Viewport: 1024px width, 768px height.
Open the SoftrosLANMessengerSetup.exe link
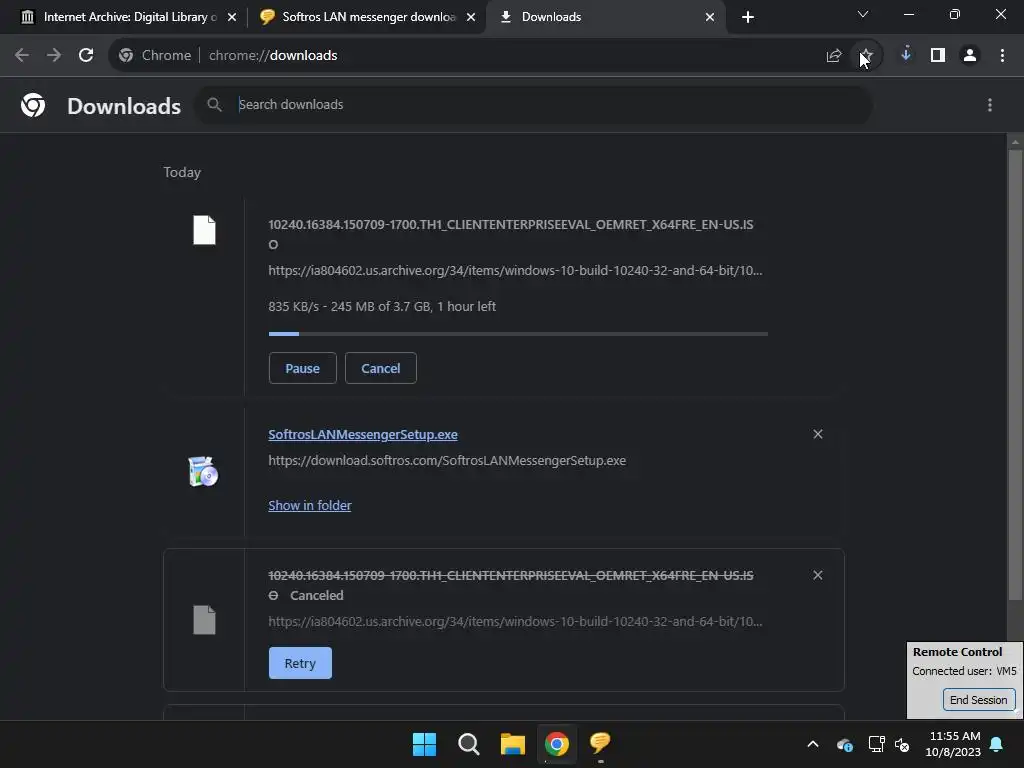pos(363,435)
